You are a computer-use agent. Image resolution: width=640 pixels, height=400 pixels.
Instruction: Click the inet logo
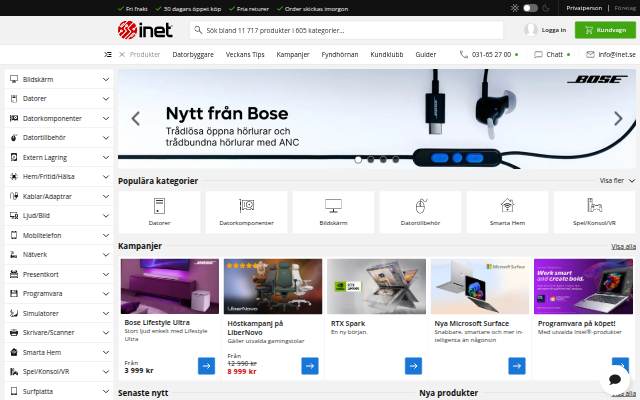tap(145, 30)
